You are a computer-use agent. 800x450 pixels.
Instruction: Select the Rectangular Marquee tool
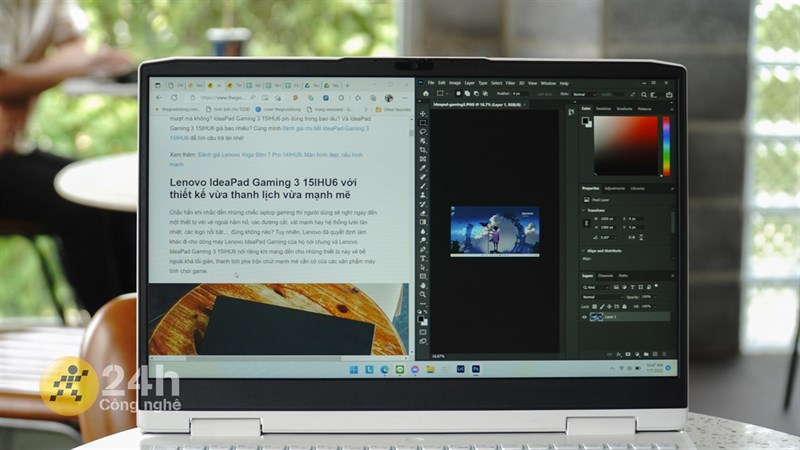coord(423,122)
